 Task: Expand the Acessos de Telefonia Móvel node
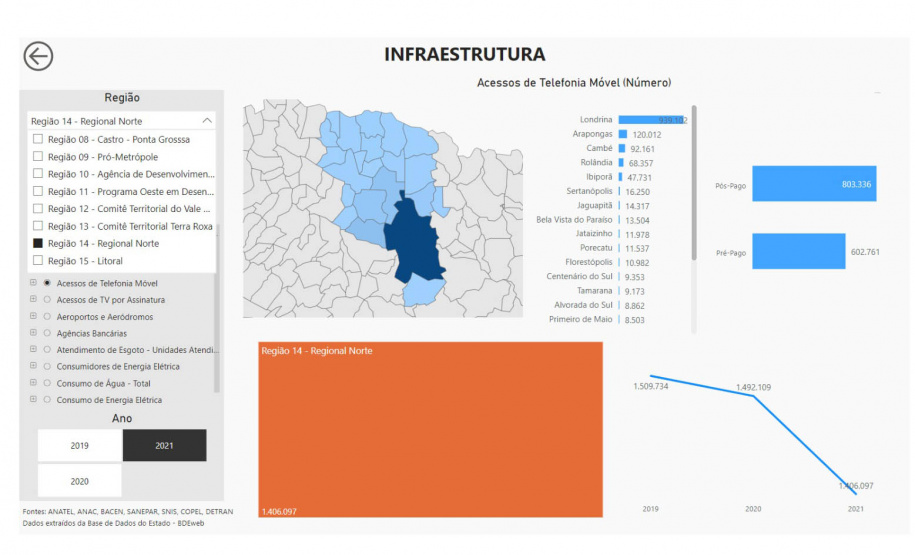pos(33,283)
